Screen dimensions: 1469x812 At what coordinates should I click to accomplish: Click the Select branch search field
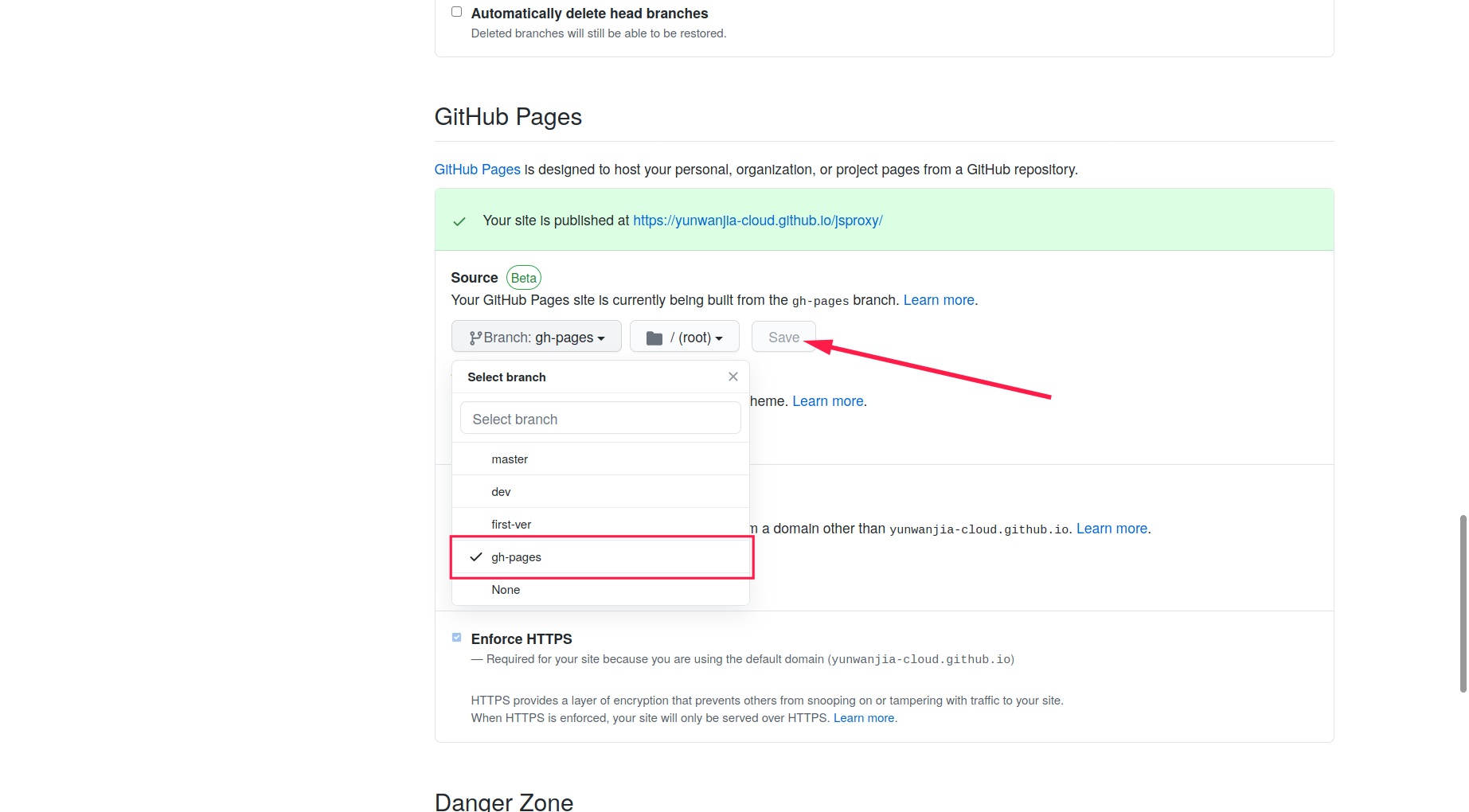[600, 418]
